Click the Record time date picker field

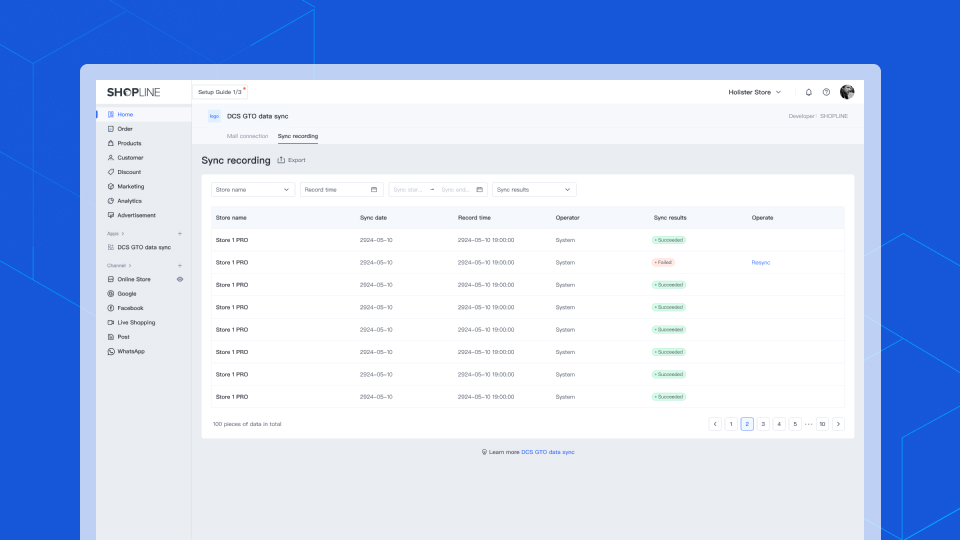point(340,189)
